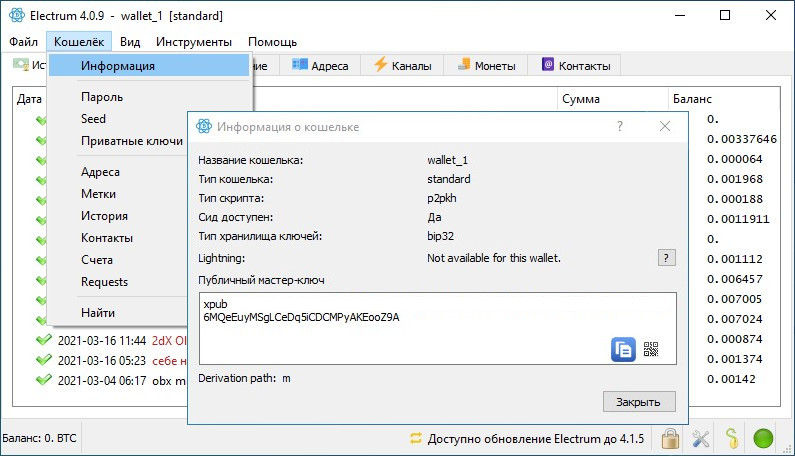Show QR code of master public key
This screenshot has height=456, width=795.
651,349
